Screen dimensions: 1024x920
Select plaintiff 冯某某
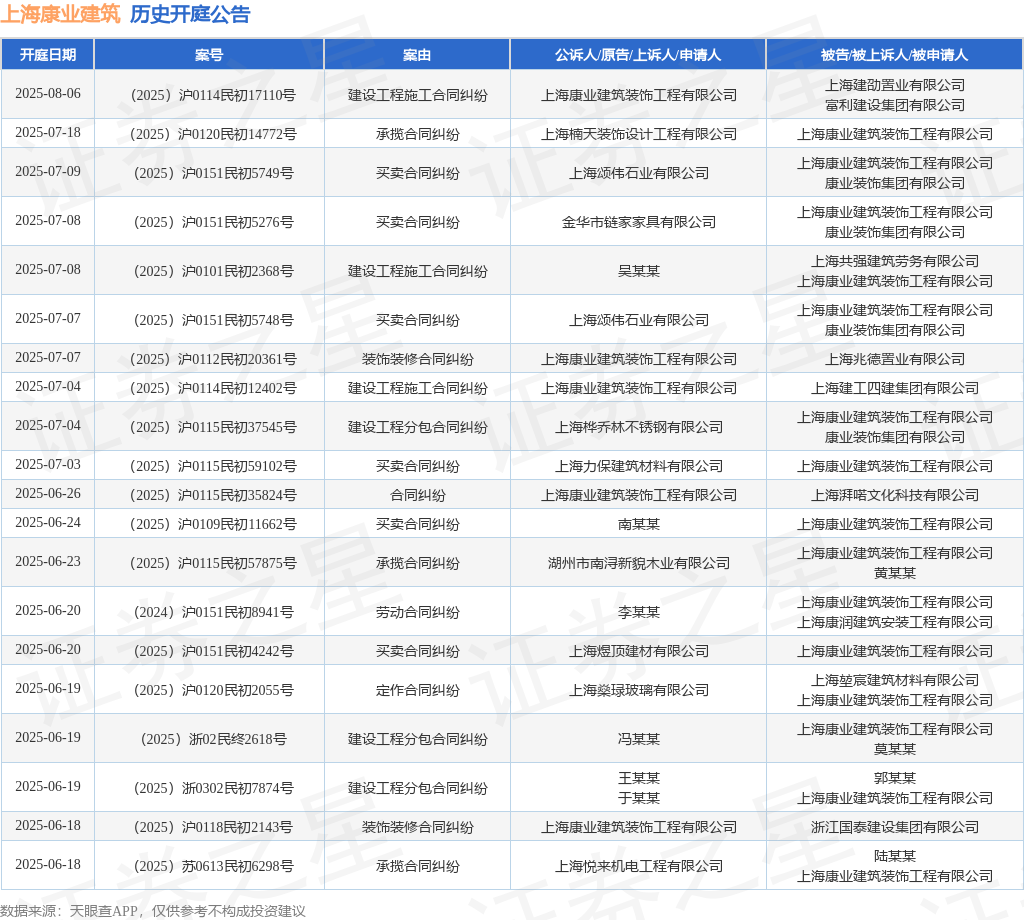coord(639,739)
